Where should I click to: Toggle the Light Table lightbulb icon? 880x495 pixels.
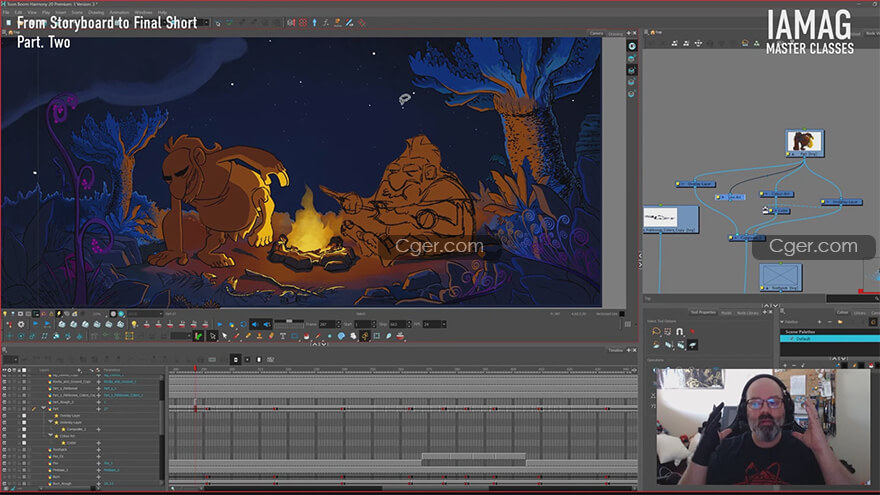click(x=5, y=314)
